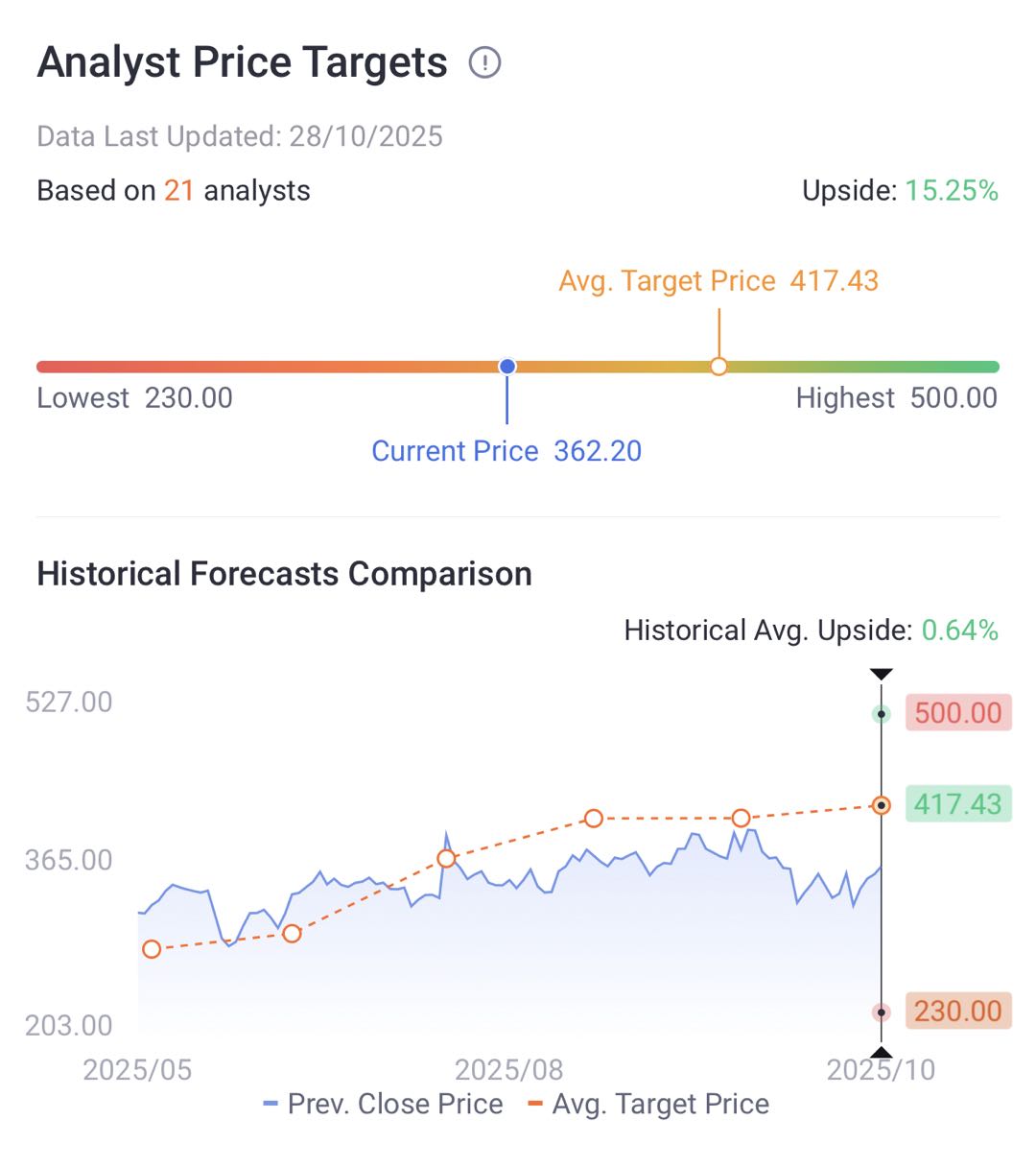Screen dimensions: 1036x1167
Task: Click the Upside 15.25% value
Action: click(x=951, y=191)
